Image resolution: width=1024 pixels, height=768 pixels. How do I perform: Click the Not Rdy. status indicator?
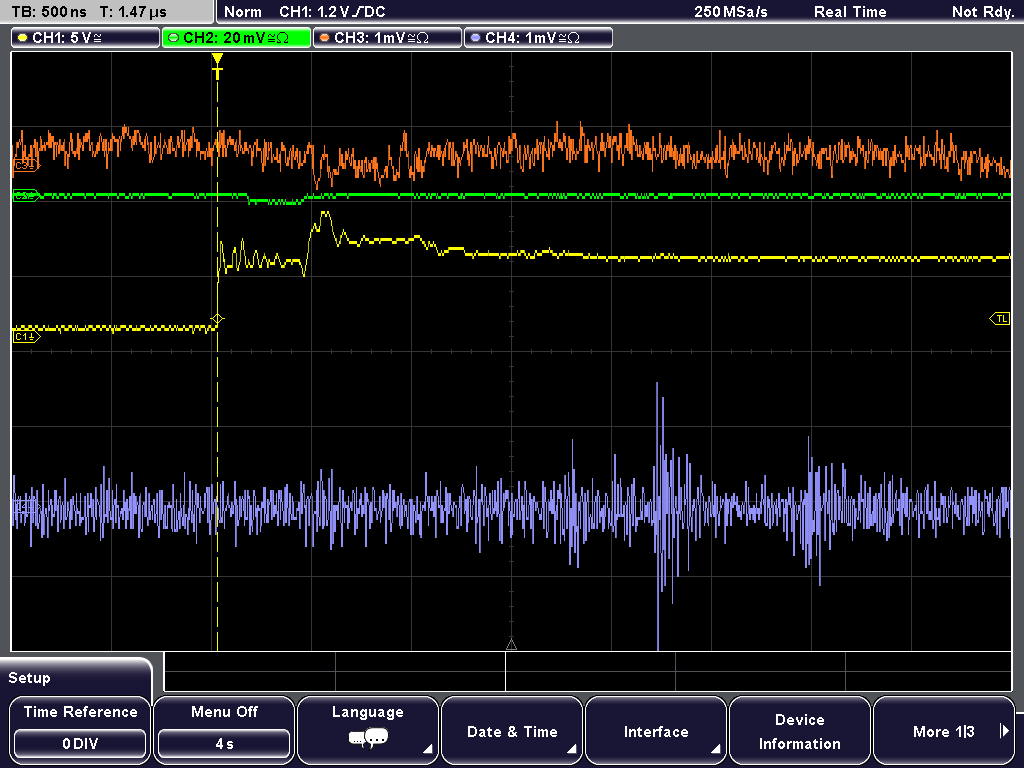(982, 12)
